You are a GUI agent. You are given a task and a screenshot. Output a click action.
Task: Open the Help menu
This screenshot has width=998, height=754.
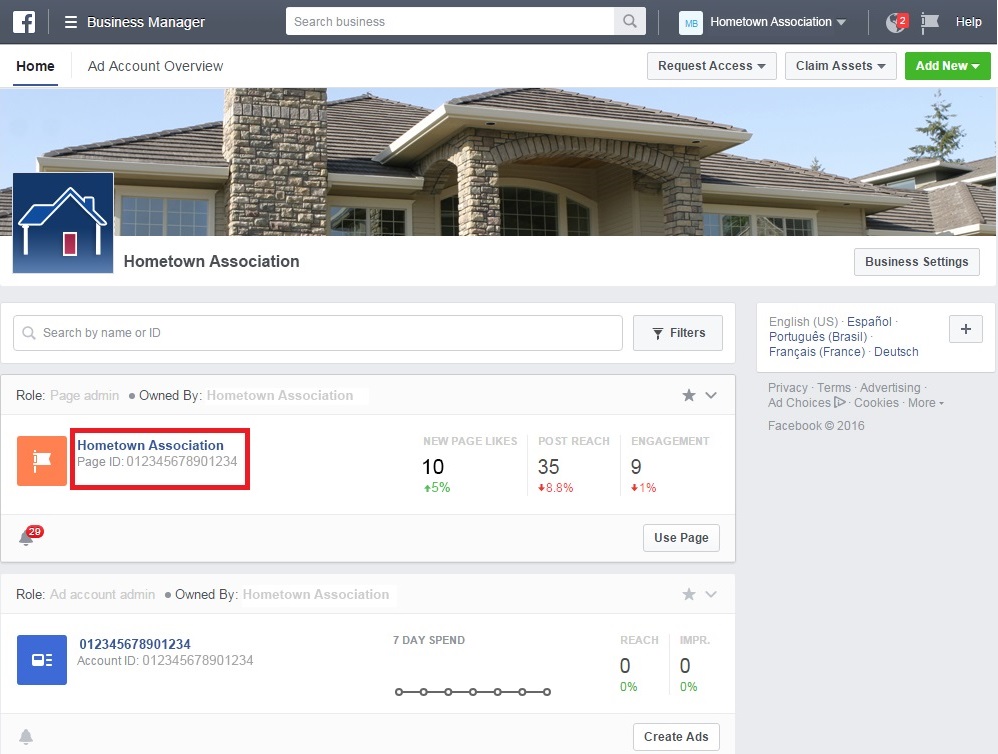[x=968, y=22]
